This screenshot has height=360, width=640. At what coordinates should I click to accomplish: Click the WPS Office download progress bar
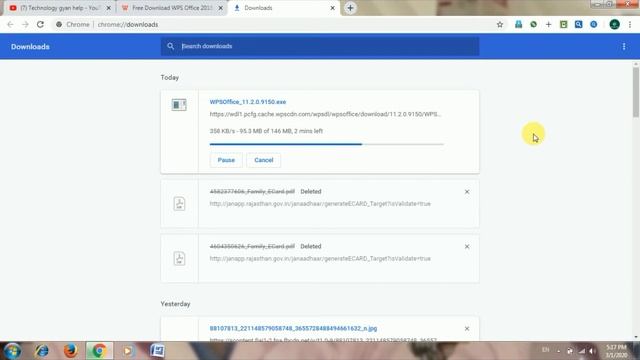pyautogui.click(x=327, y=144)
